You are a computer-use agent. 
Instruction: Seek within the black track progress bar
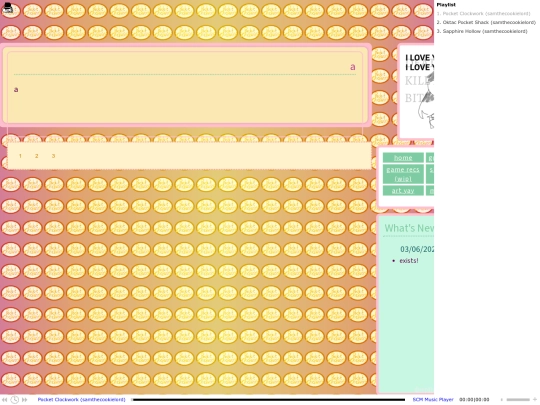coord(269,400)
